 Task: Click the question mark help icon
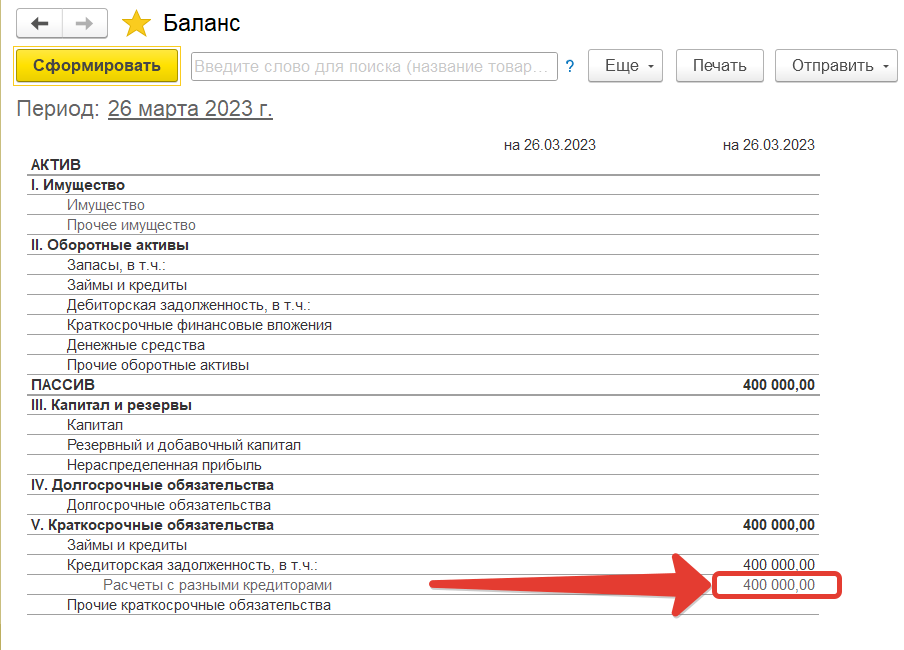[570, 67]
